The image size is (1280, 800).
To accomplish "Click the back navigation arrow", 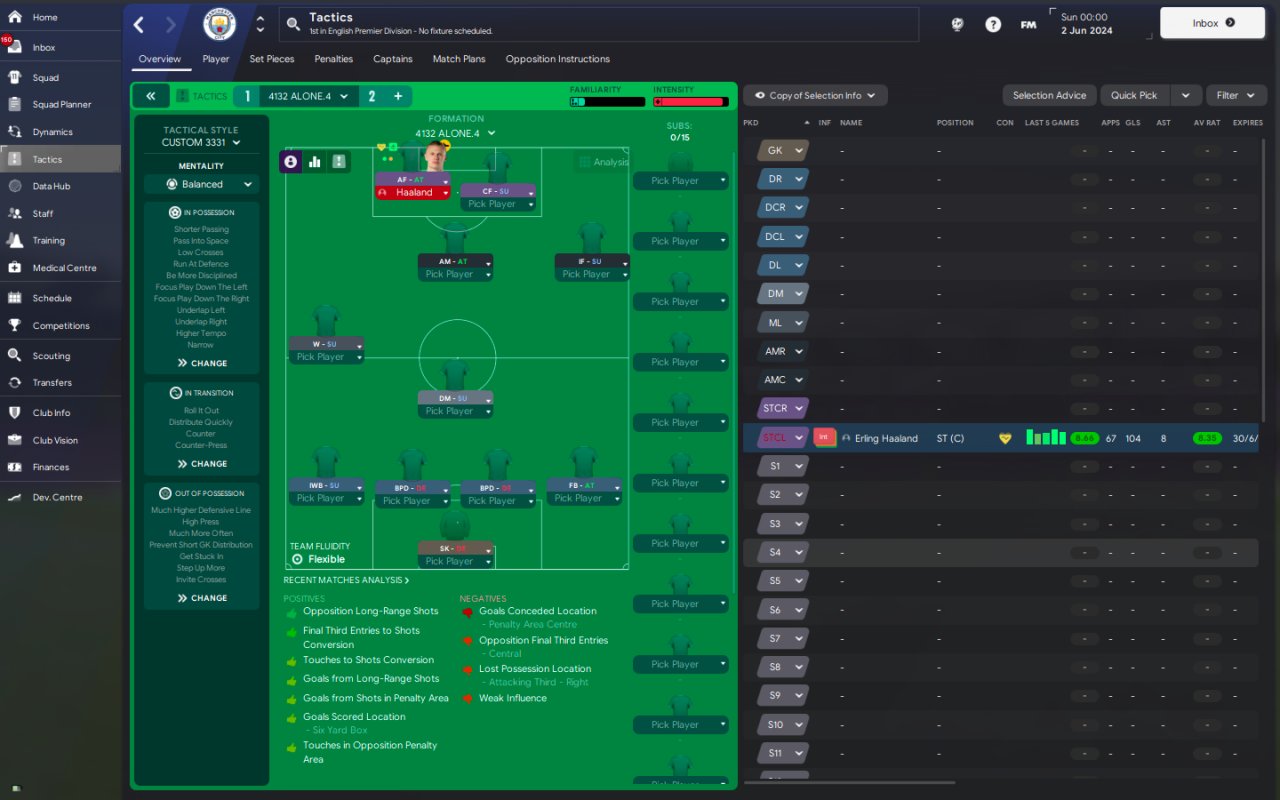I will click(139, 24).
